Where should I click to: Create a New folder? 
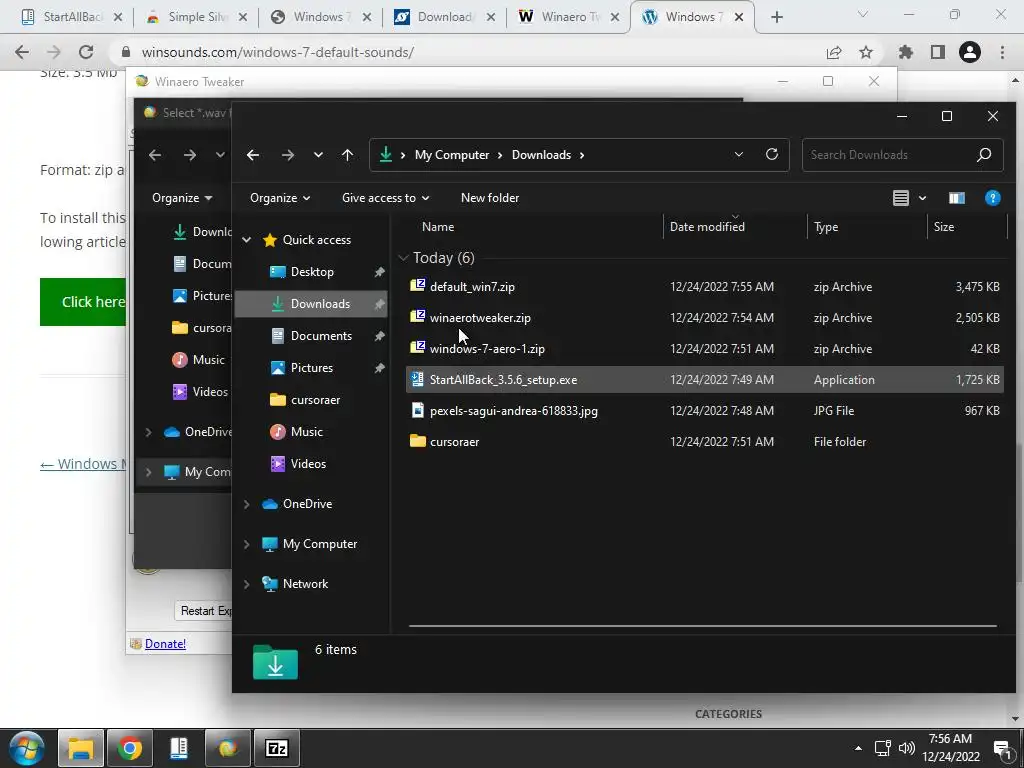tap(490, 198)
